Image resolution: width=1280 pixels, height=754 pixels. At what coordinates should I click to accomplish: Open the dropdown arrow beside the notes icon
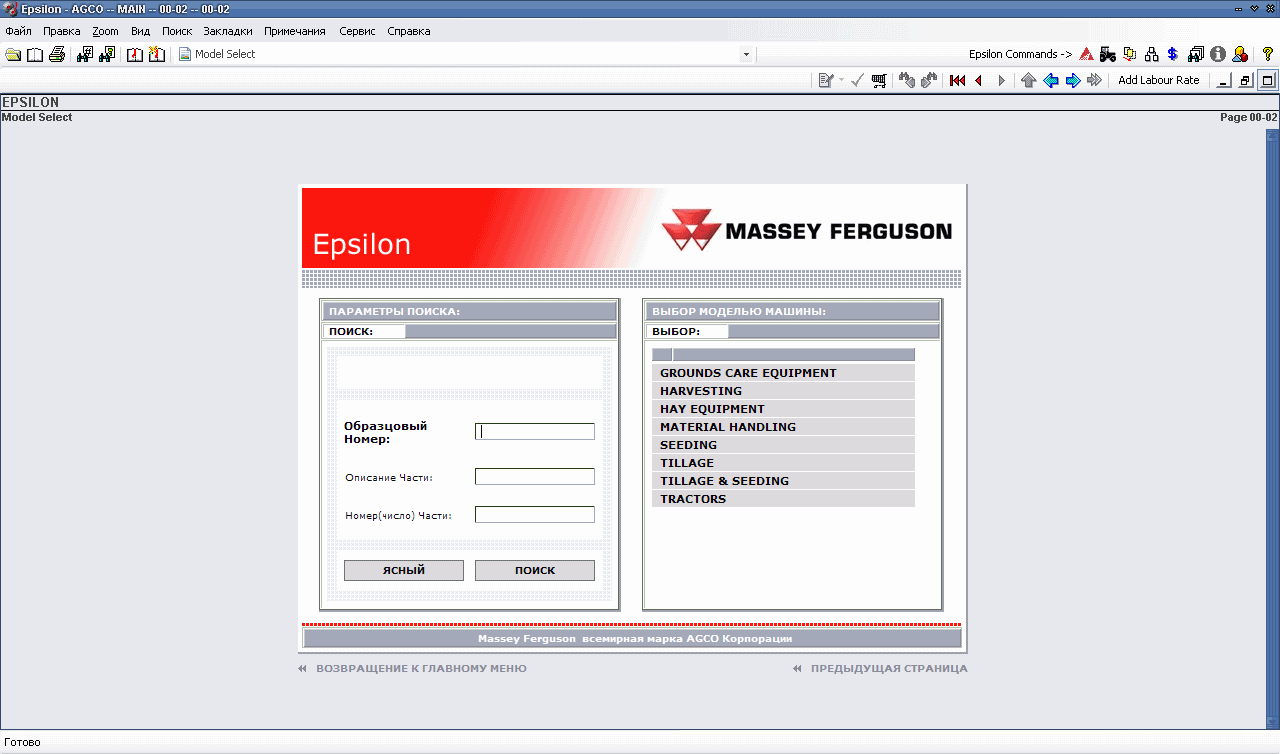coord(841,80)
